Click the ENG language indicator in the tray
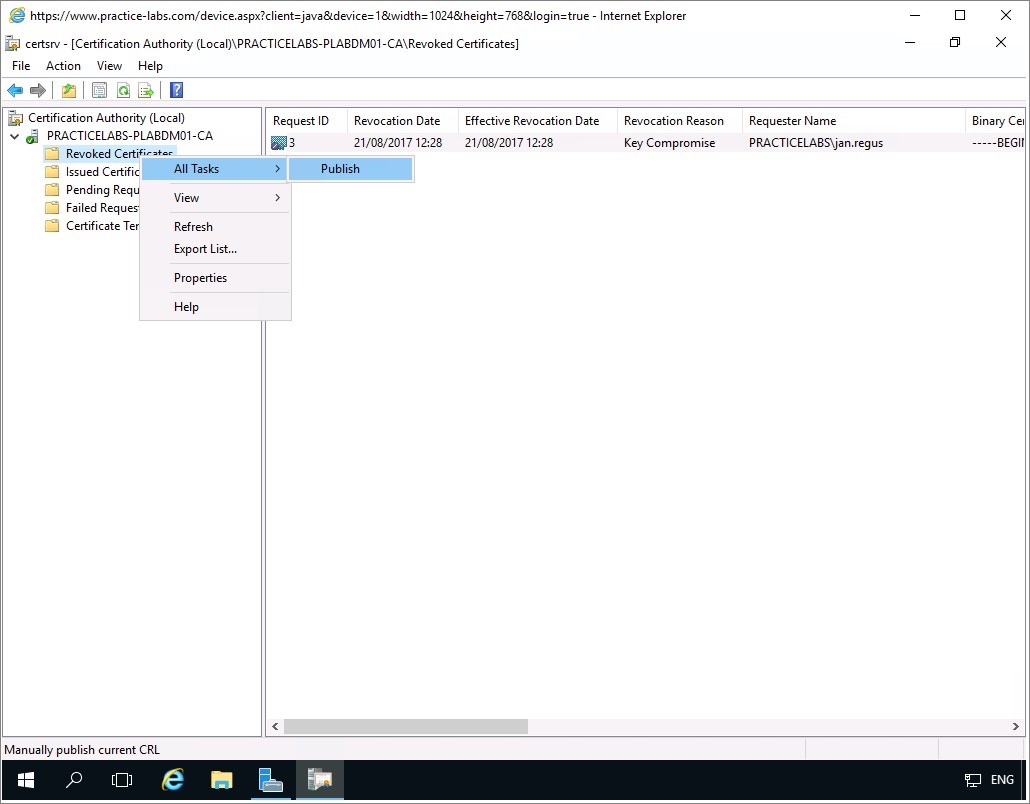 1002,780
